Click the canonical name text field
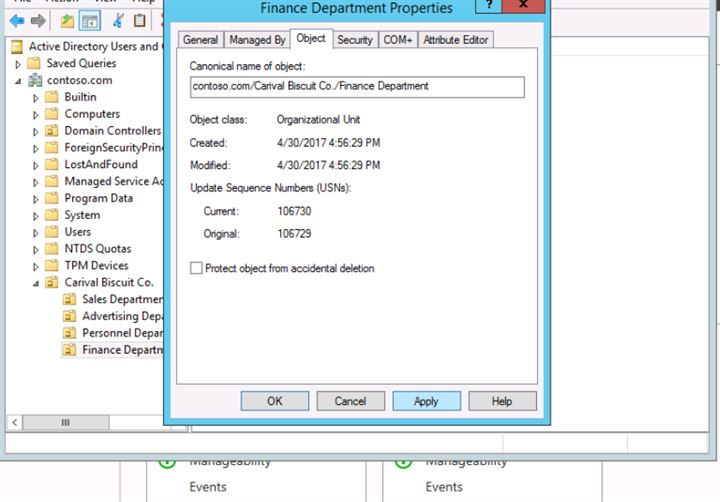720x502 pixels. (x=357, y=87)
